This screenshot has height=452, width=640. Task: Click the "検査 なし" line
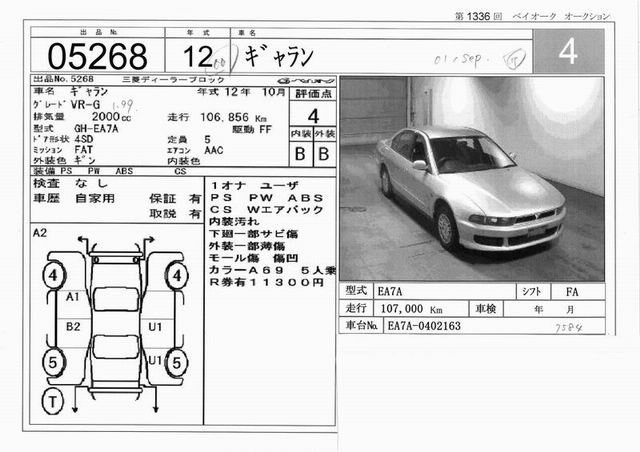pos(71,184)
